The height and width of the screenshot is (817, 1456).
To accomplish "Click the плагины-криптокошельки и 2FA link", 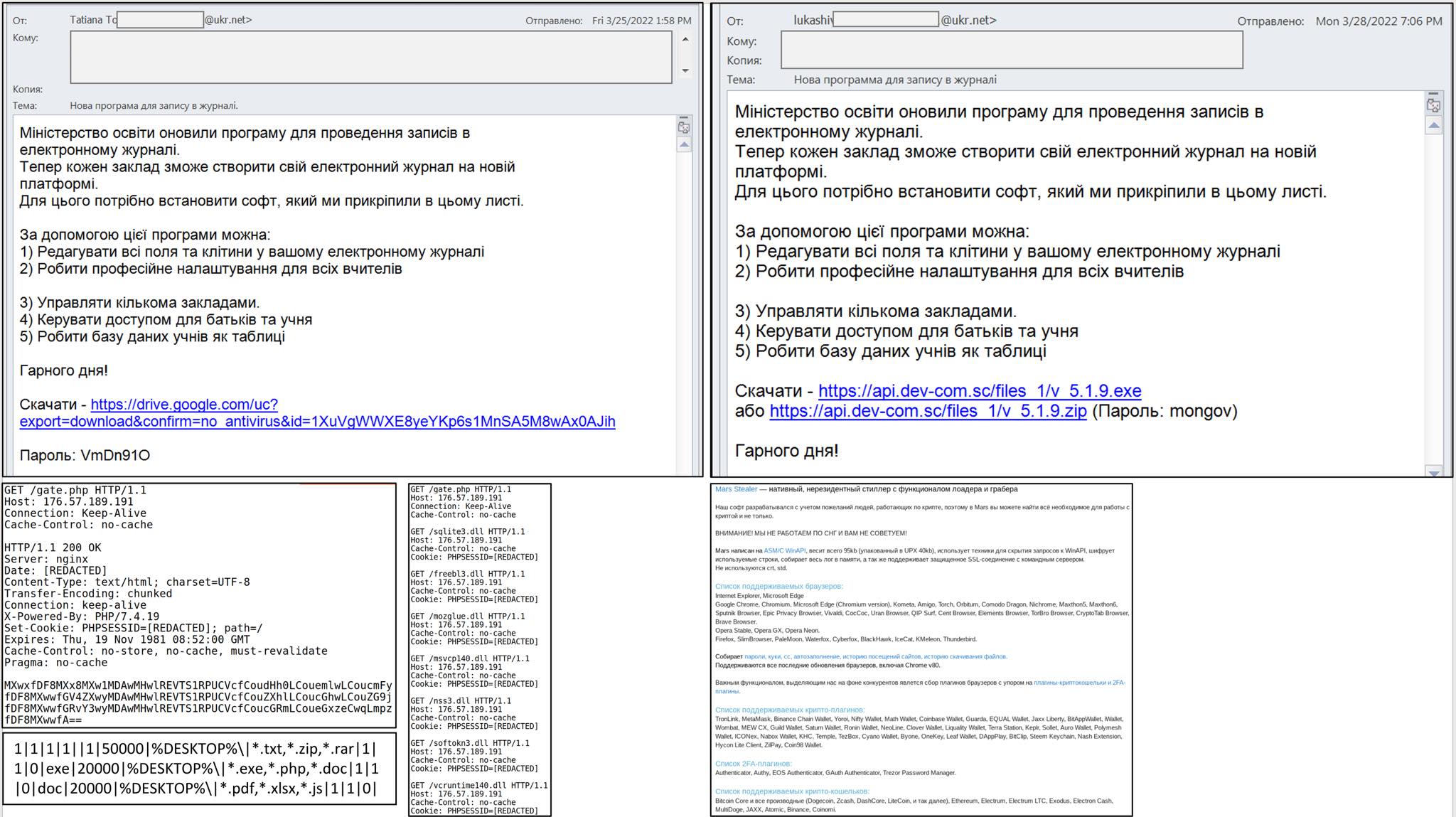I will (1078, 683).
